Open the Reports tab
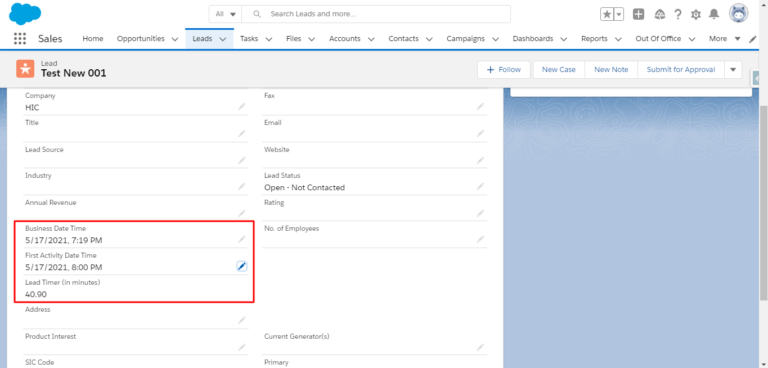Screen dimensions: 768x368 (x=594, y=39)
